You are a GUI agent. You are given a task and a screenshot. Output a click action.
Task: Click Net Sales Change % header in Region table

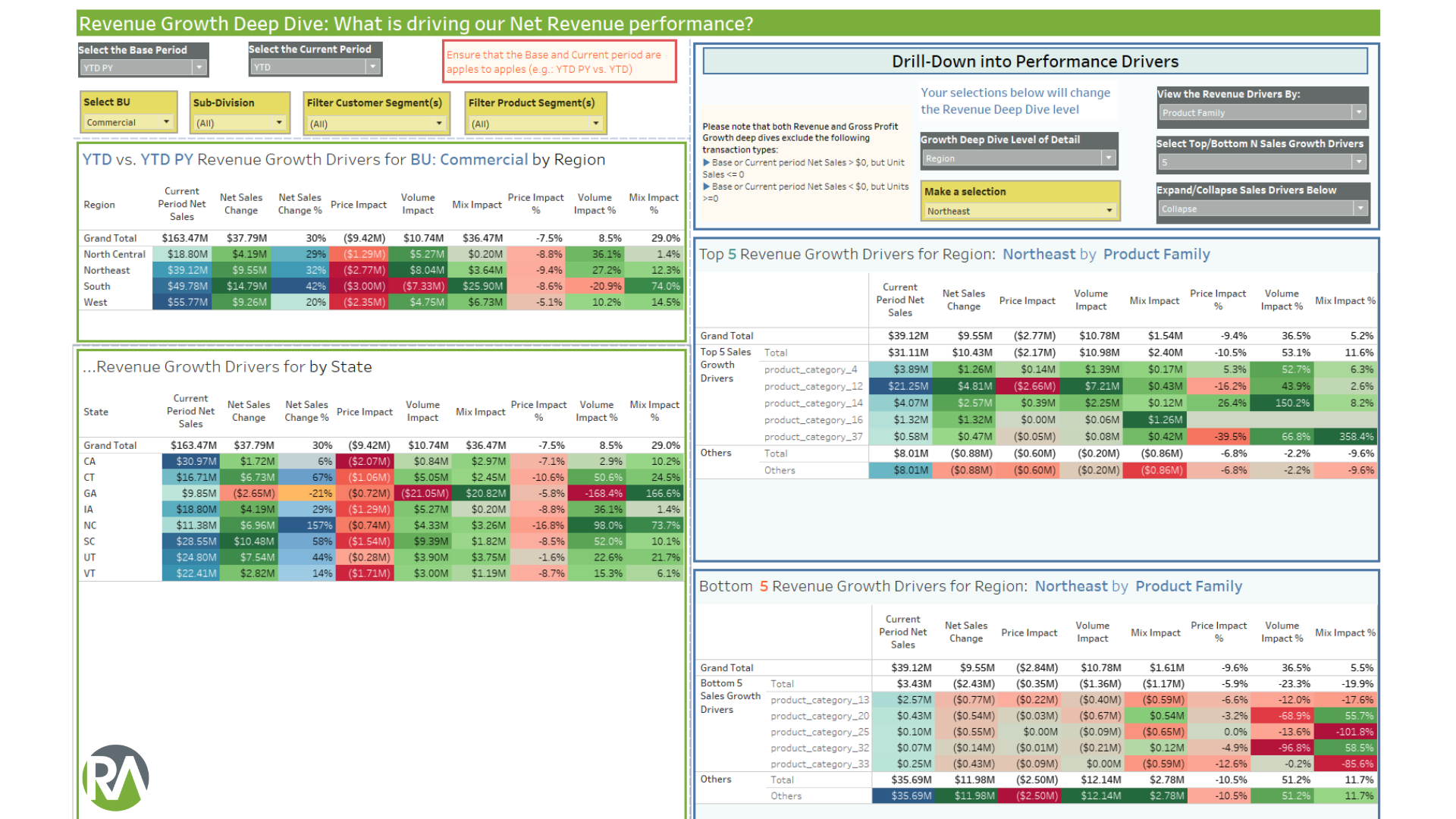point(300,204)
